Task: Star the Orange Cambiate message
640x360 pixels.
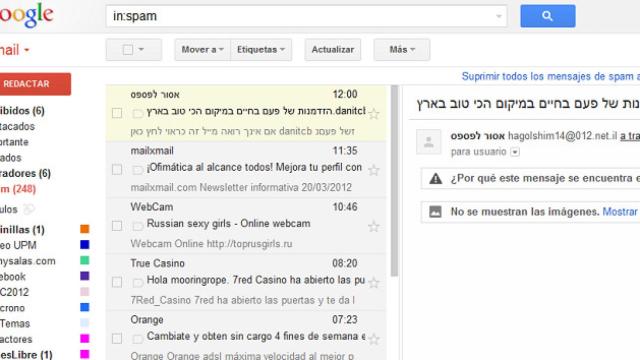Action: pos(373,339)
